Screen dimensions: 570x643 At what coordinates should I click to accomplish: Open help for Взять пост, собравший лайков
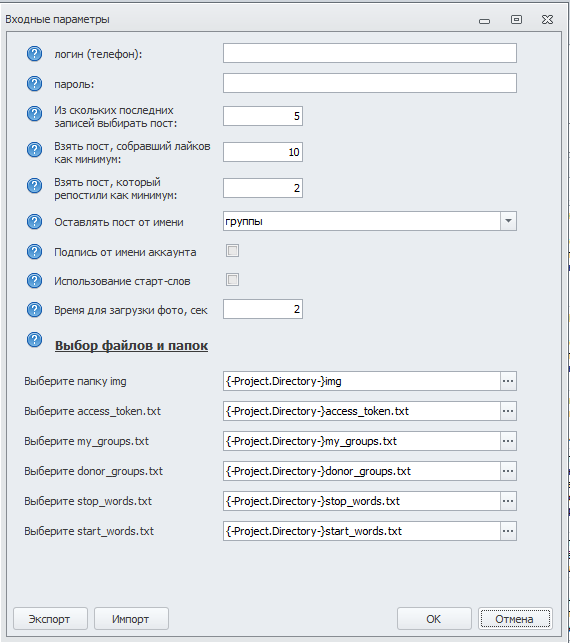click(x=34, y=150)
